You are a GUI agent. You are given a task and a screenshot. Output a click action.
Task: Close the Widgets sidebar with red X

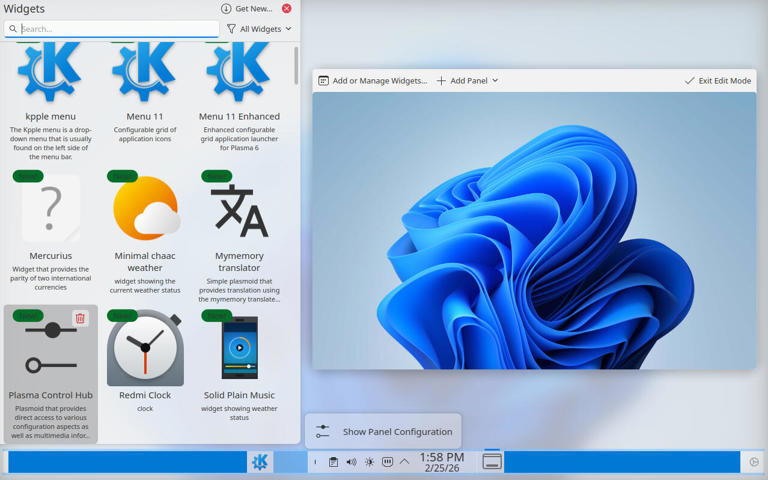(287, 8)
